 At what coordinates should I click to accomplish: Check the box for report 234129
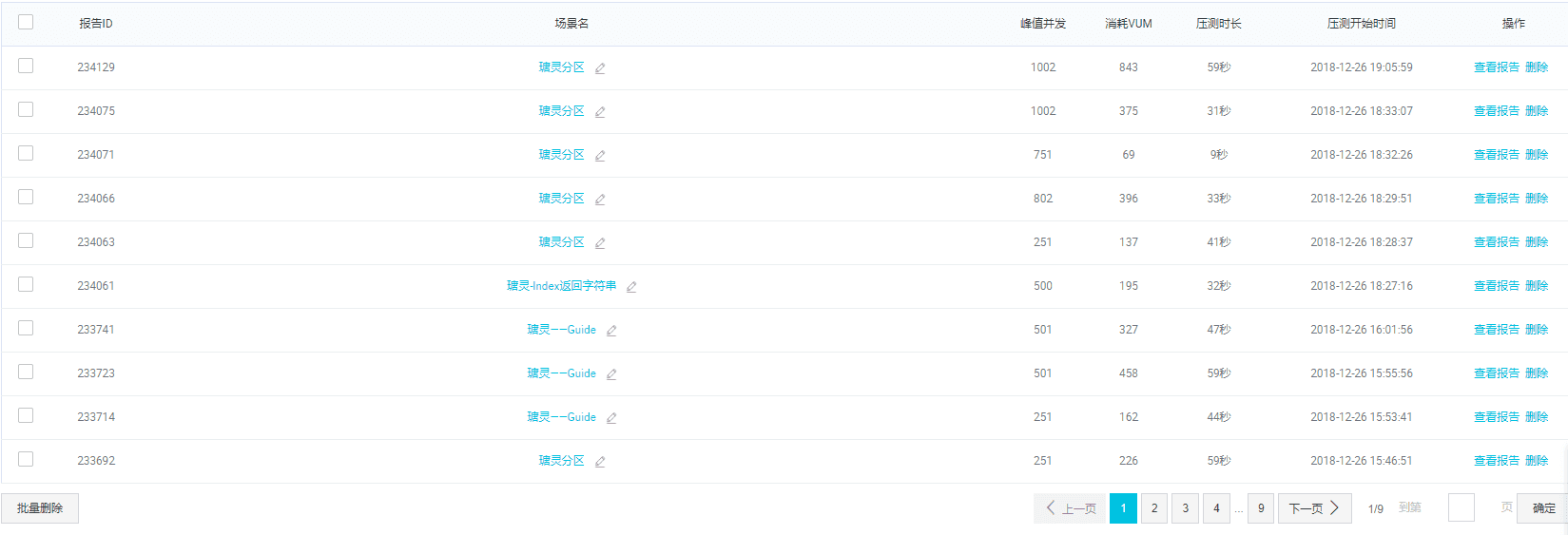click(x=26, y=66)
